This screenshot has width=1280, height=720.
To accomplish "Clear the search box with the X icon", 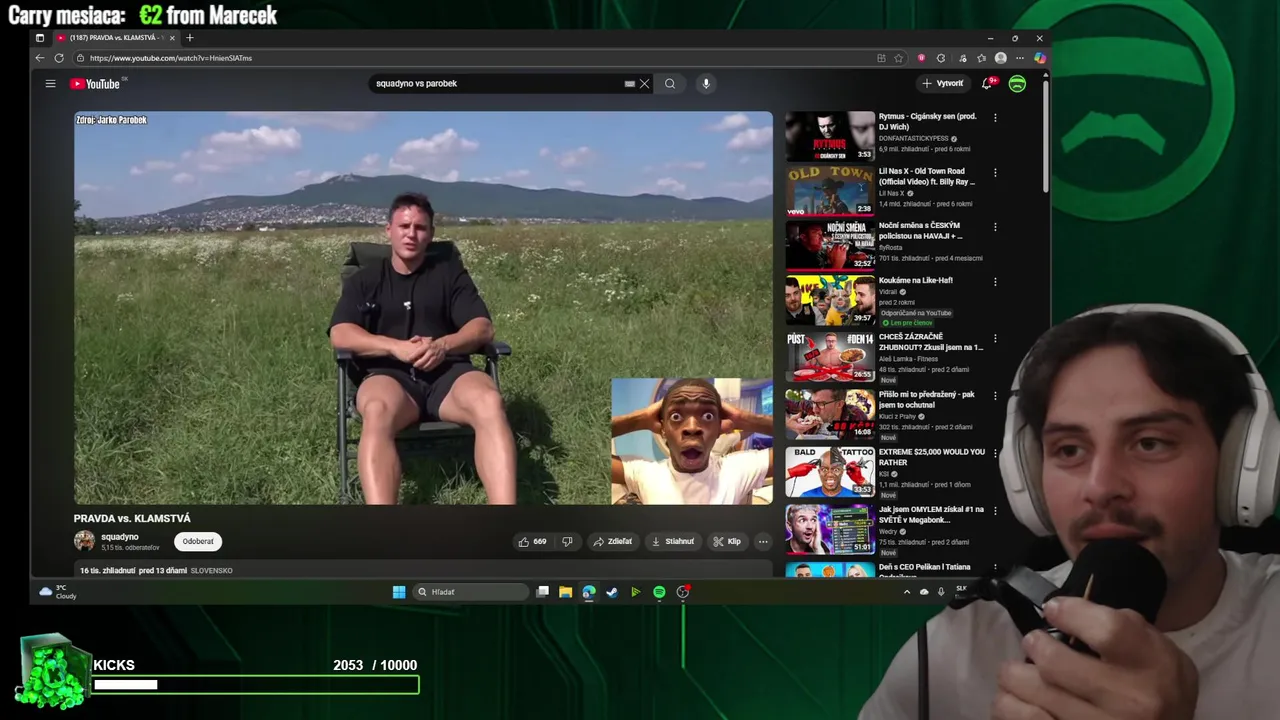I will click(x=645, y=84).
